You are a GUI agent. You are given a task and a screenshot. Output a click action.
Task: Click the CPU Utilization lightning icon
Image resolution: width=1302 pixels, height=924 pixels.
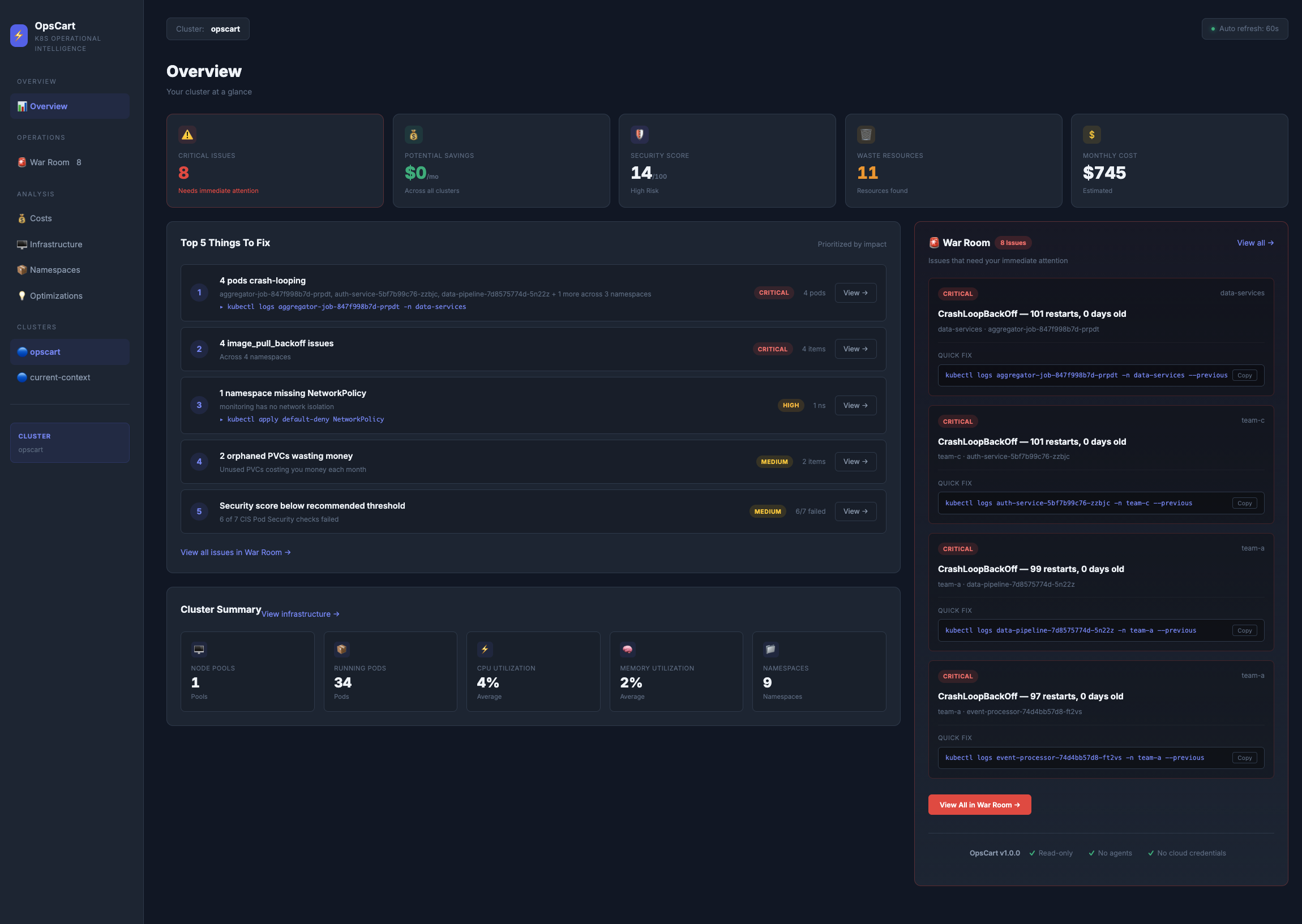tap(485, 649)
